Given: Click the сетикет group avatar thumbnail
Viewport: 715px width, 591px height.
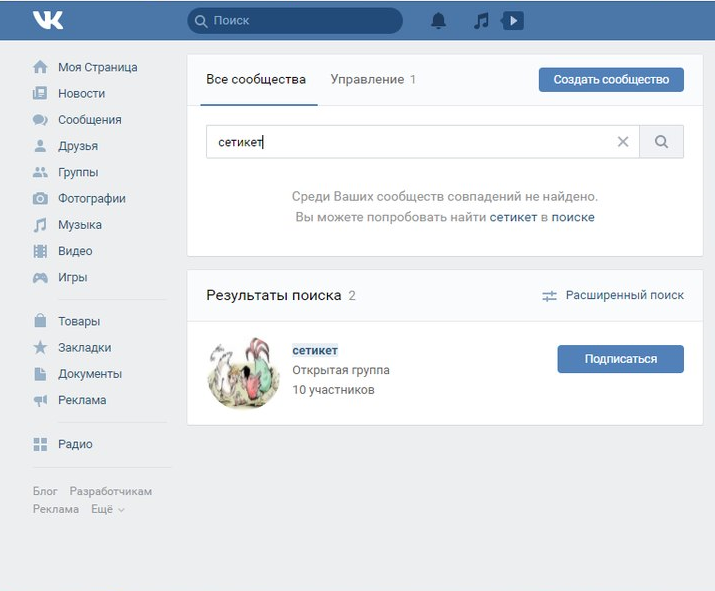Looking at the screenshot, I should tap(244, 373).
